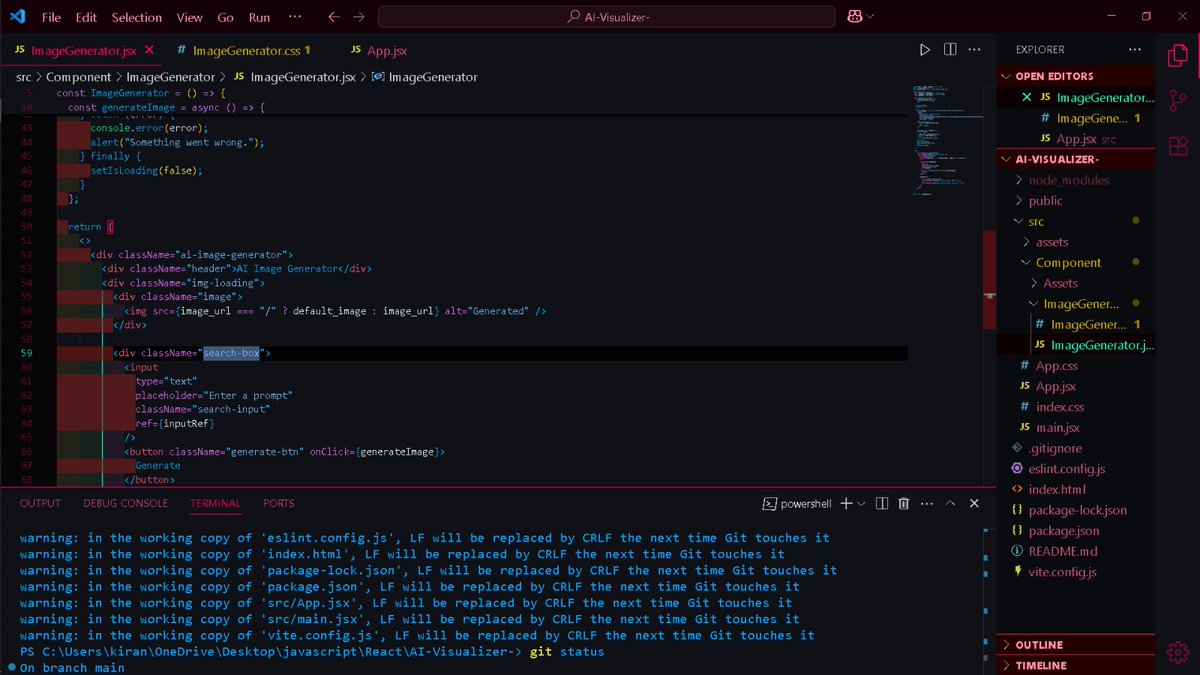Select the Terminal panel tab
This screenshot has width=1200, height=675.
coord(215,504)
